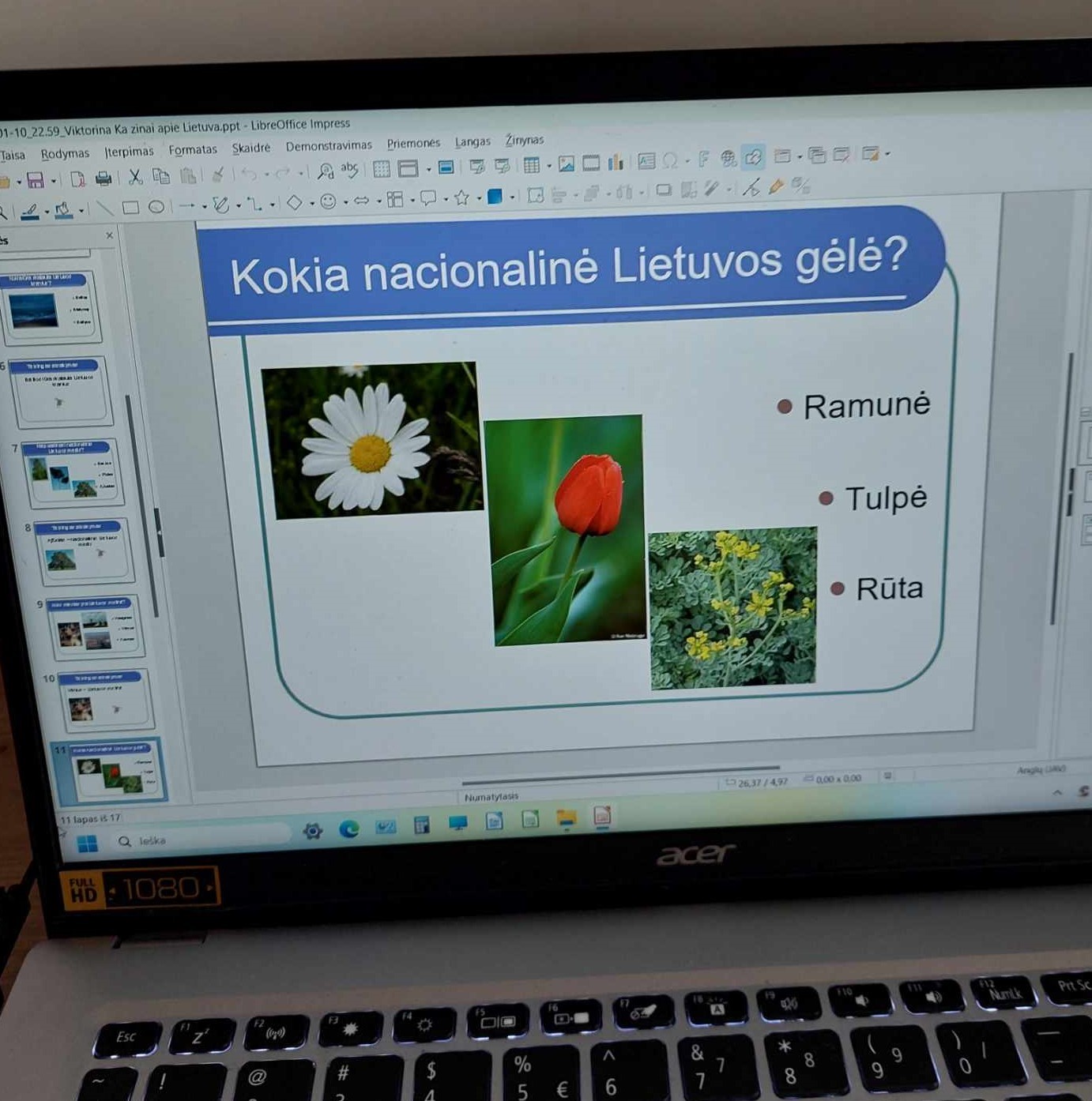Toggle the display grid icon
1092x1101 pixels.
382,169
